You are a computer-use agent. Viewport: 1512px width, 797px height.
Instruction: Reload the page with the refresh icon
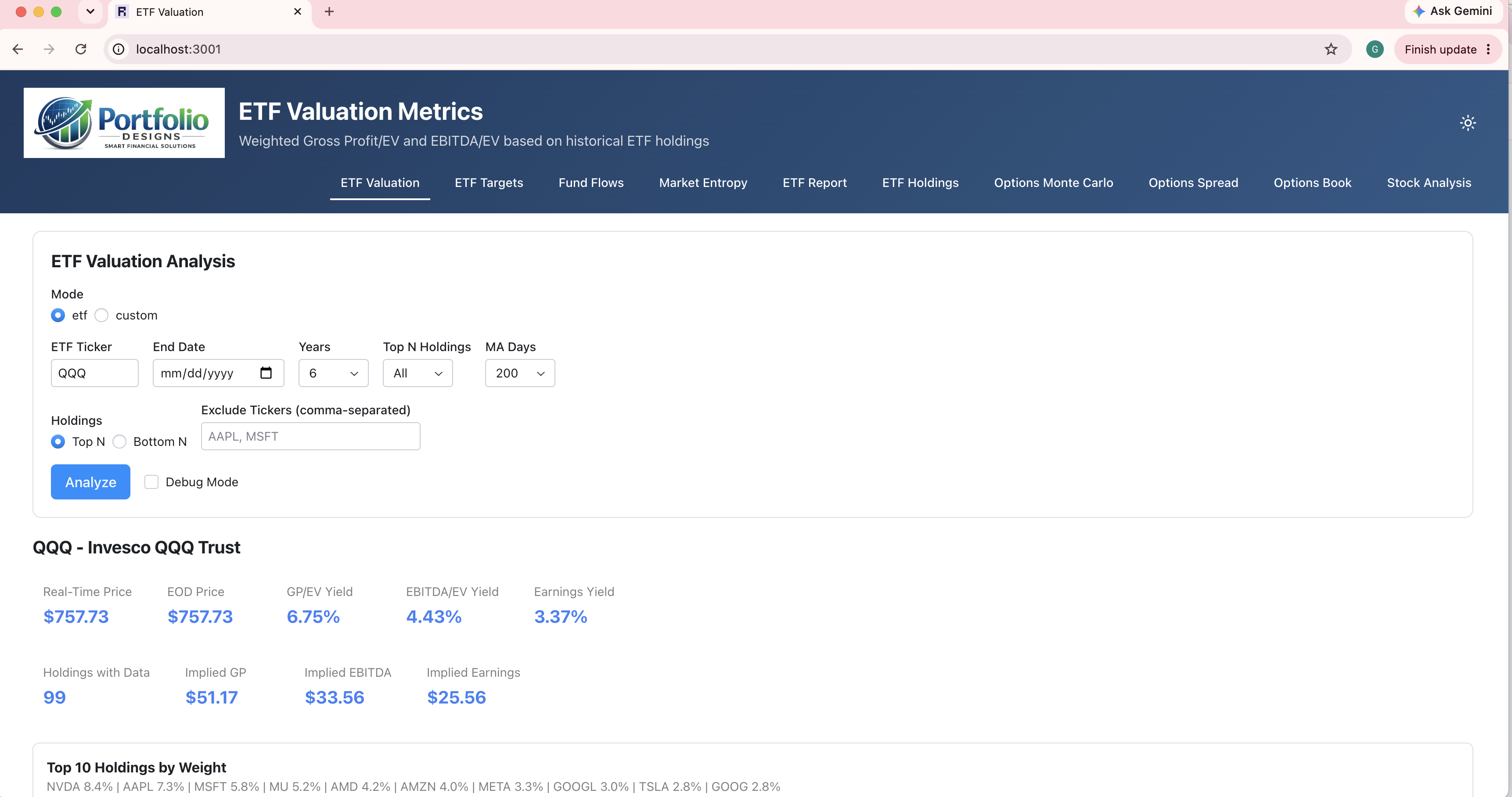tap(81, 49)
